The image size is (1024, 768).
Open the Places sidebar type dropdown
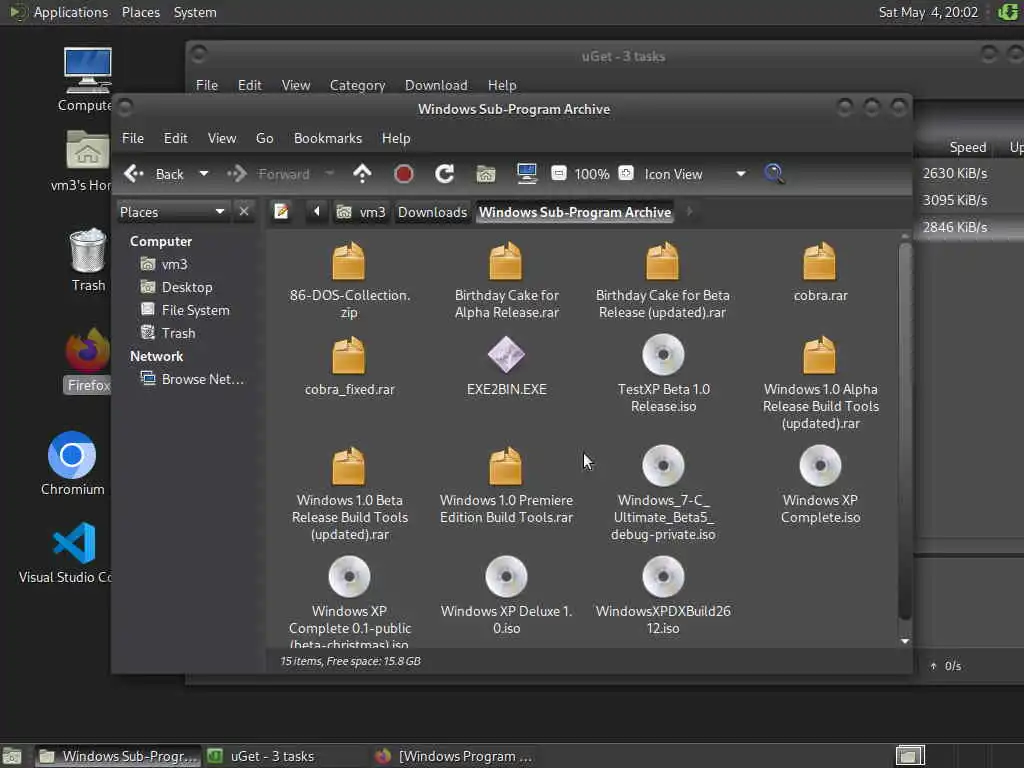coord(172,212)
